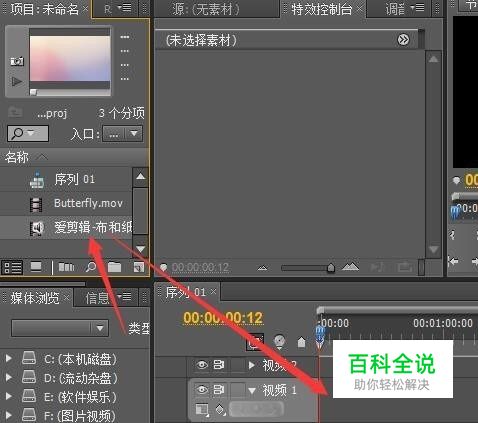Click the project panel scrub bar handle
The height and width of the screenshot is (423, 478).
[x=33, y=92]
